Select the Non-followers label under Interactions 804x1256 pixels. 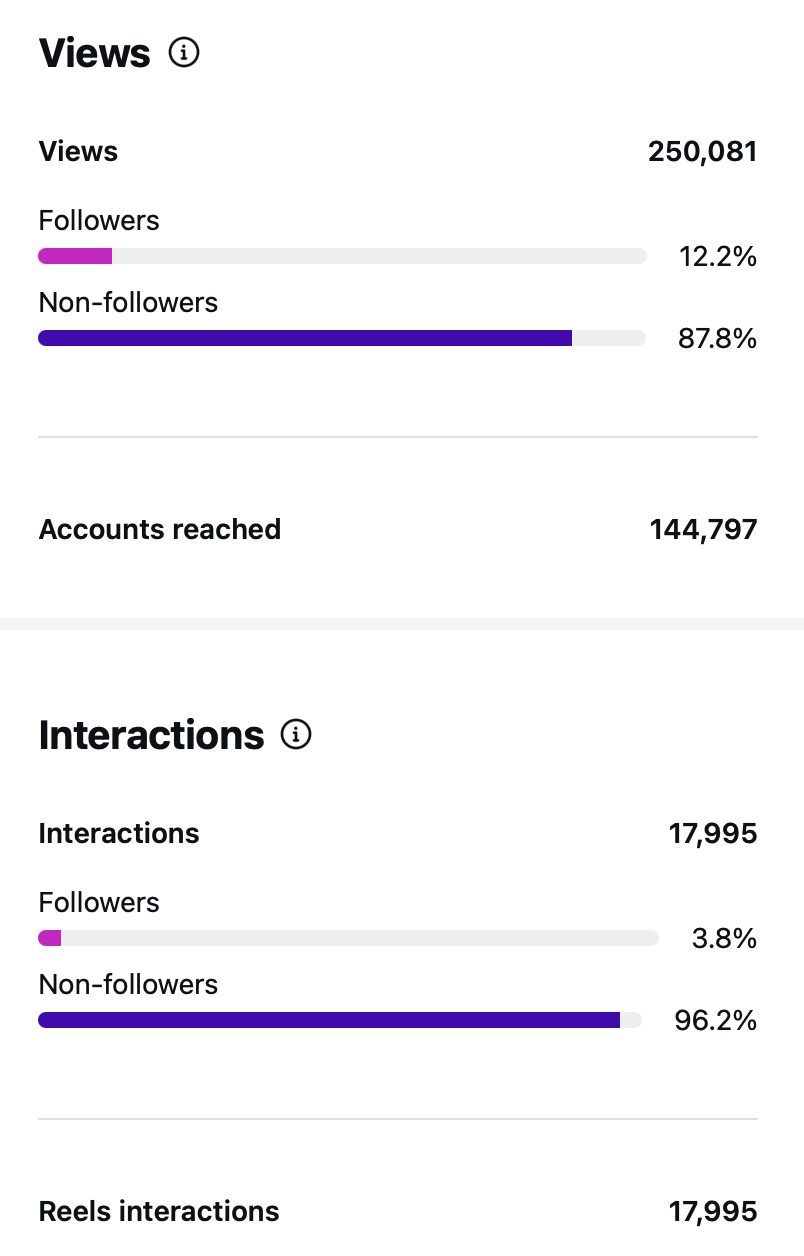tap(127, 984)
